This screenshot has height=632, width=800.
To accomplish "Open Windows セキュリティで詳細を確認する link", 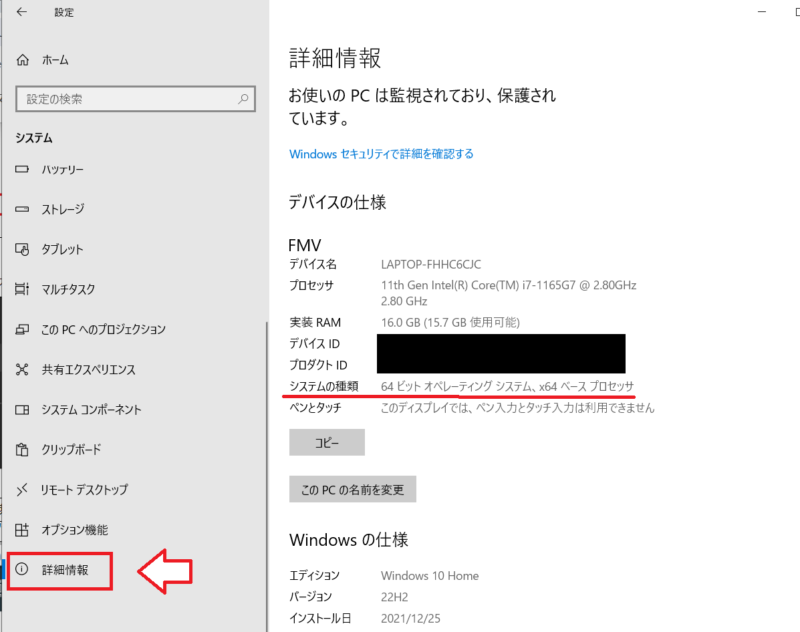I will click(381, 154).
